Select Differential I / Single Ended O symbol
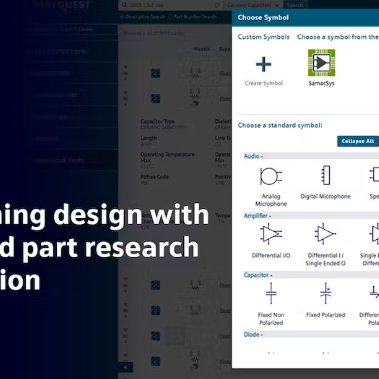 [325, 234]
